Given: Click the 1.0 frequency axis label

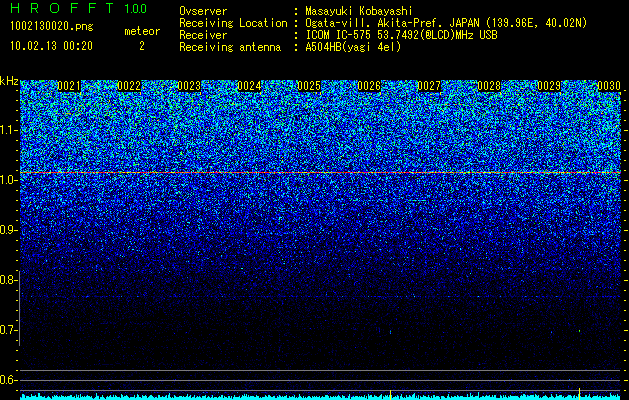Looking at the screenshot, I should (x=7, y=180).
